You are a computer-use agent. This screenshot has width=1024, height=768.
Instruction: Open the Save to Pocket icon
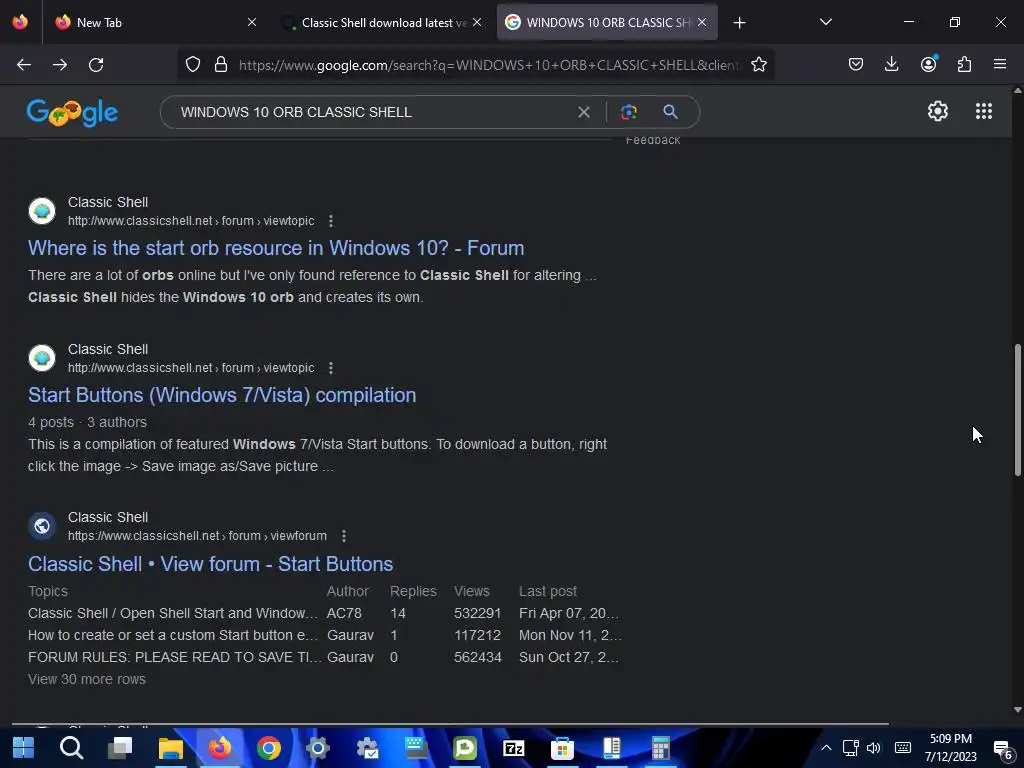coord(856,64)
